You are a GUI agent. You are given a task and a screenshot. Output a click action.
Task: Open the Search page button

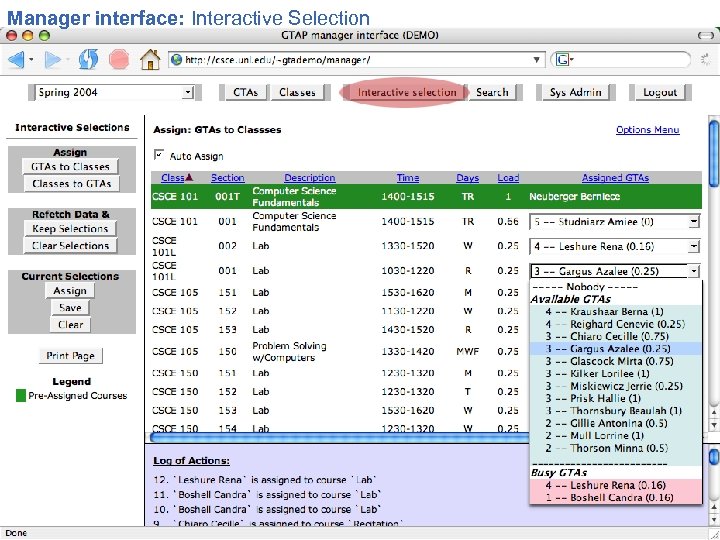pyautogui.click(x=492, y=92)
